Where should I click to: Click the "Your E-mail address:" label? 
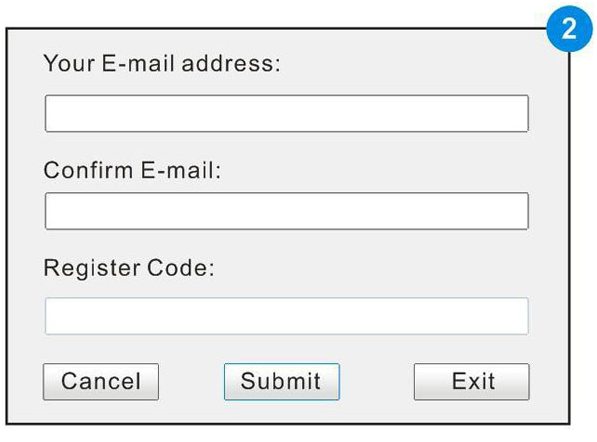click(x=162, y=63)
